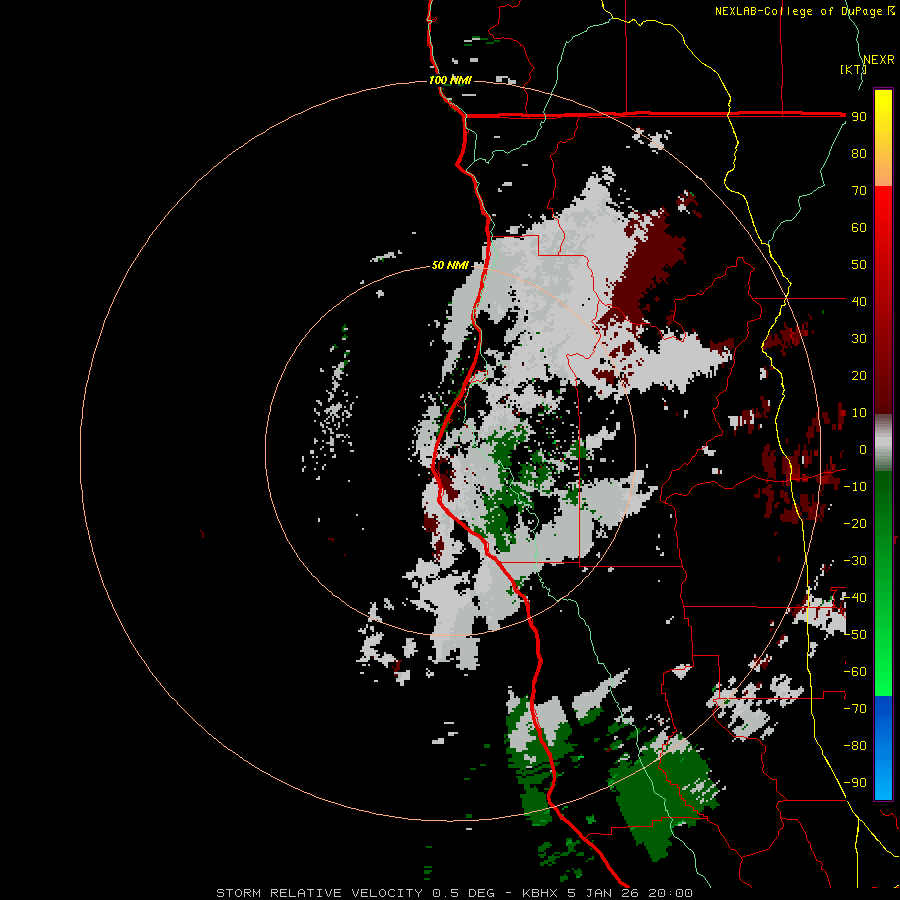Click the 30 value on the color scale
The height and width of the screenshot is (900, 900).
(859, 339)
